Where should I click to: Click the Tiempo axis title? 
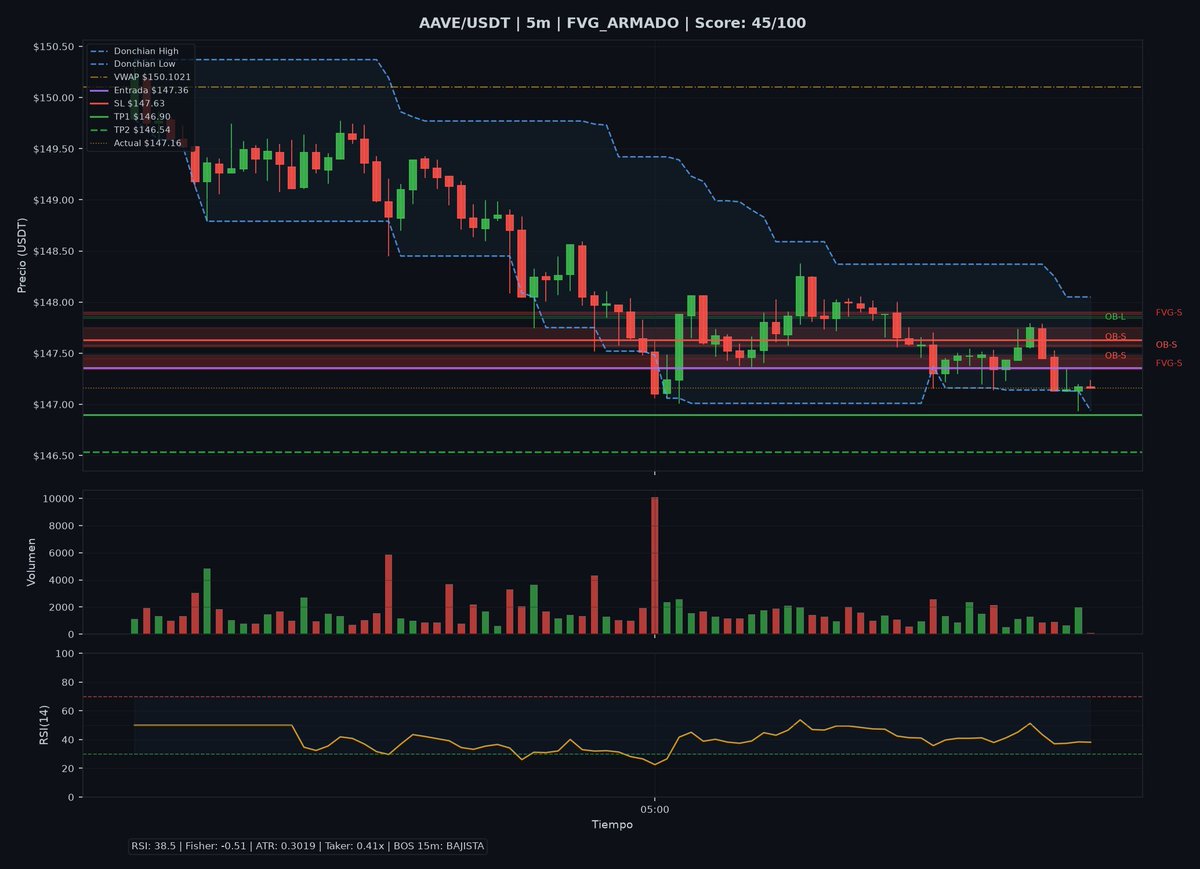[x=611, y=825]
